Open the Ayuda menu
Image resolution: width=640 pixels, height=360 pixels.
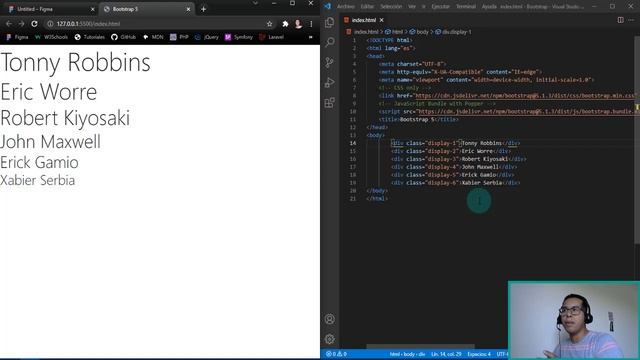point(489,7)
